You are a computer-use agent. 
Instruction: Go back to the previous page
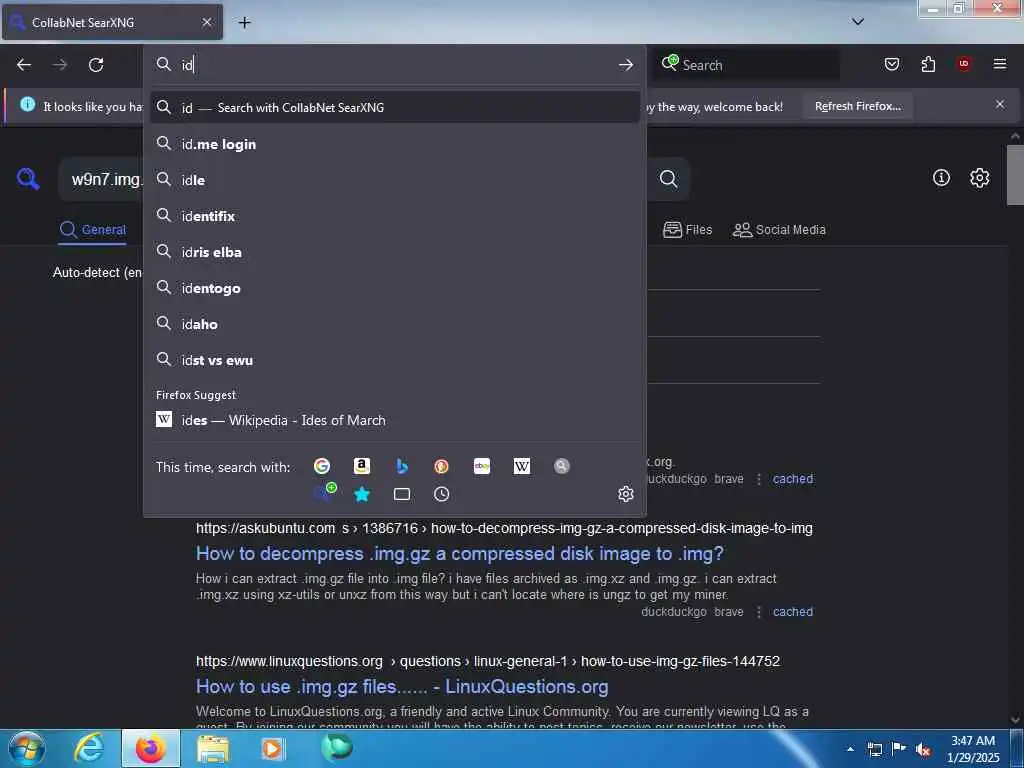pos(24,65)
